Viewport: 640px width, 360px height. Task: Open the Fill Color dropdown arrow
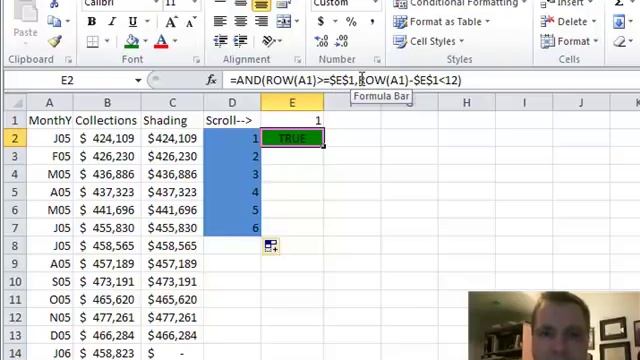point(145,41)
